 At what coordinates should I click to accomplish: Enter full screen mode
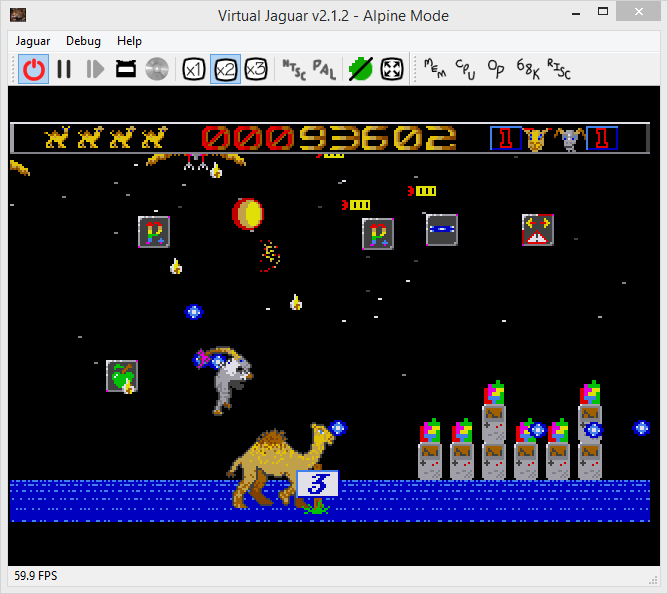coord(392,69)
